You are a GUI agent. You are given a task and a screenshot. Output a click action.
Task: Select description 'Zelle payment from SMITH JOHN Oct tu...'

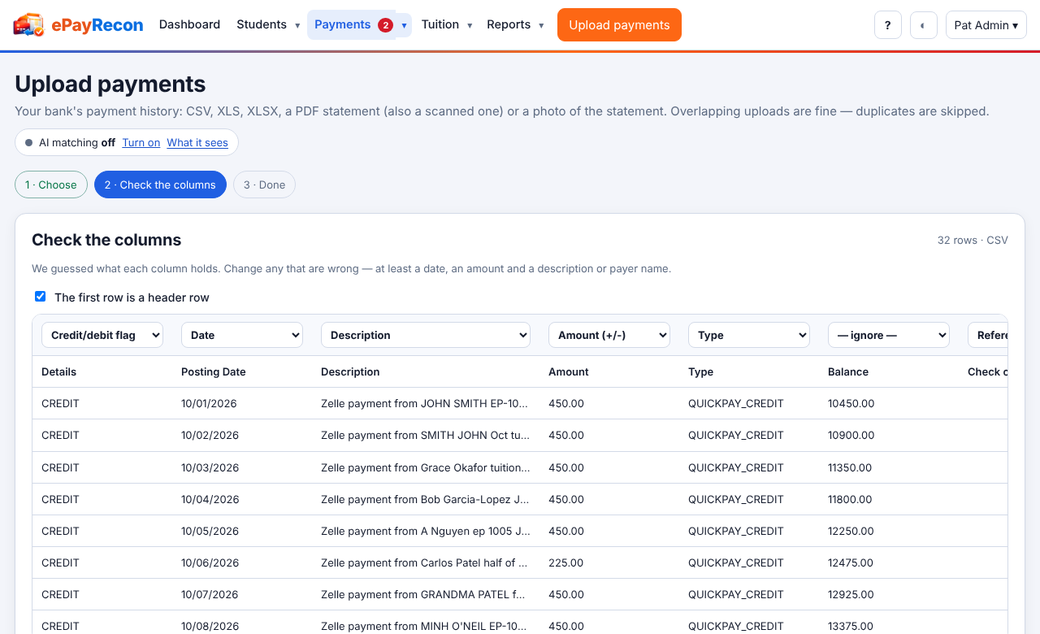pos(425,435)
